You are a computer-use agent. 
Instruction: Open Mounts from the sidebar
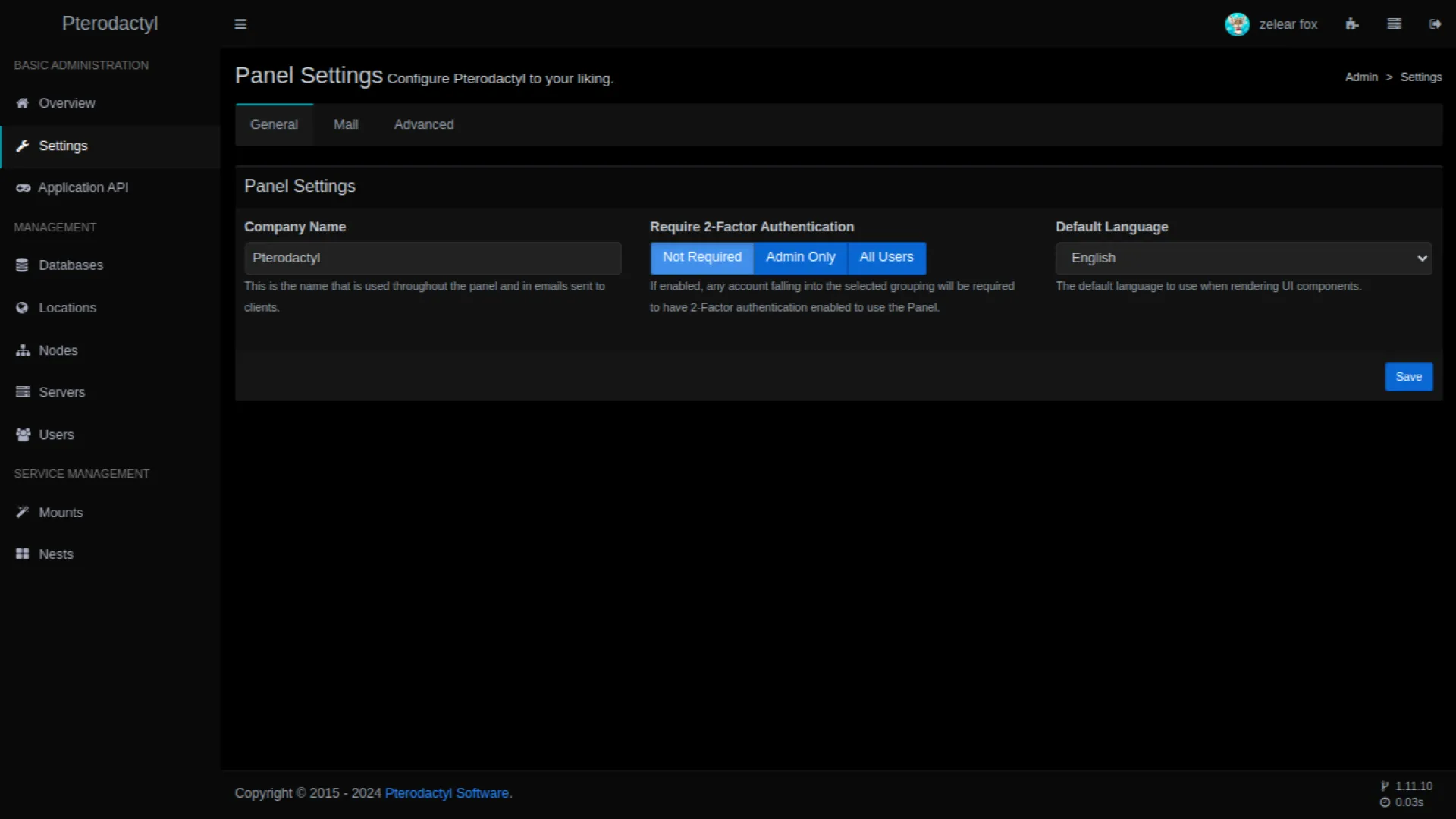pos(61,513)
